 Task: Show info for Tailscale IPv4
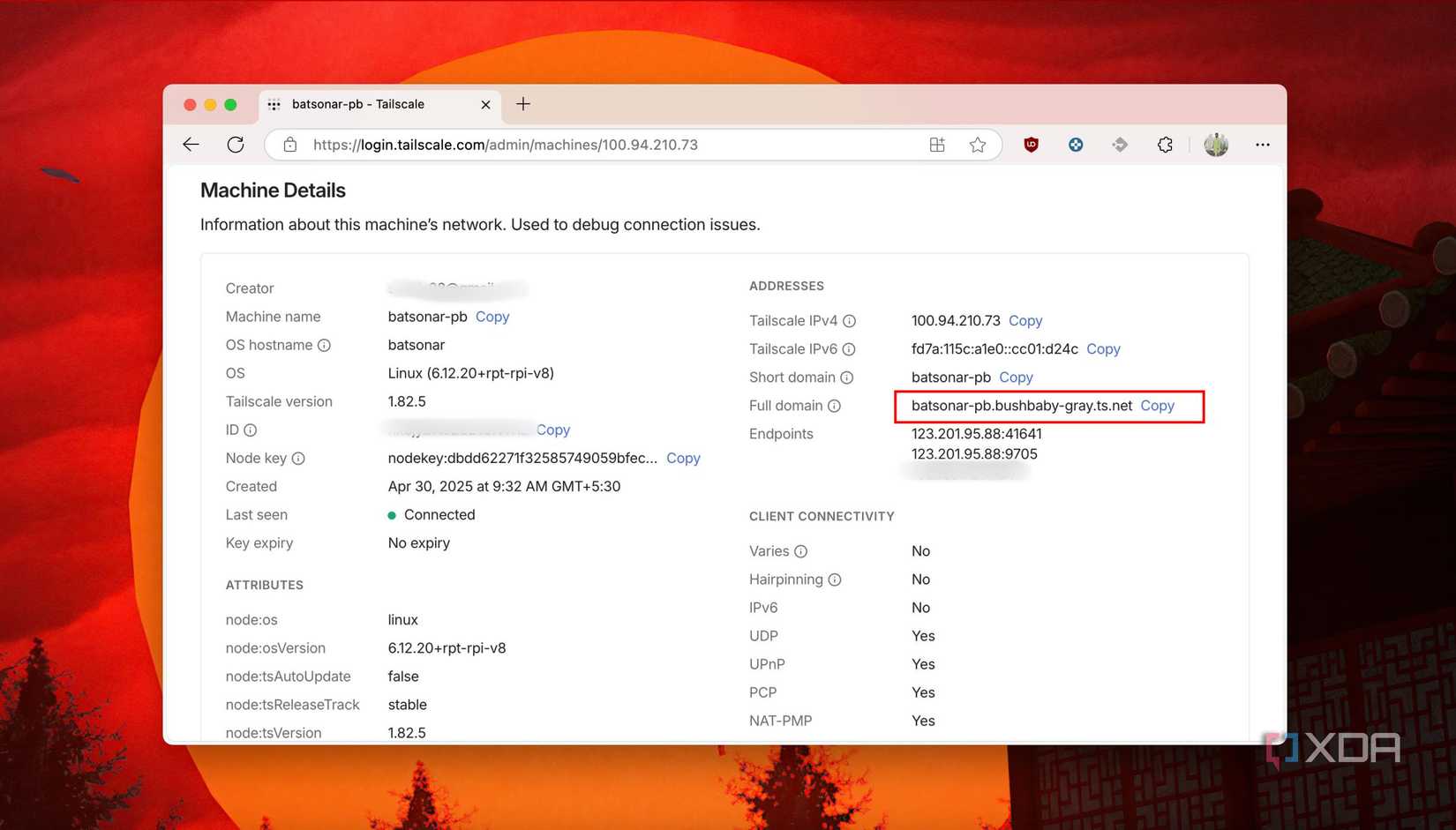[849, 321]
